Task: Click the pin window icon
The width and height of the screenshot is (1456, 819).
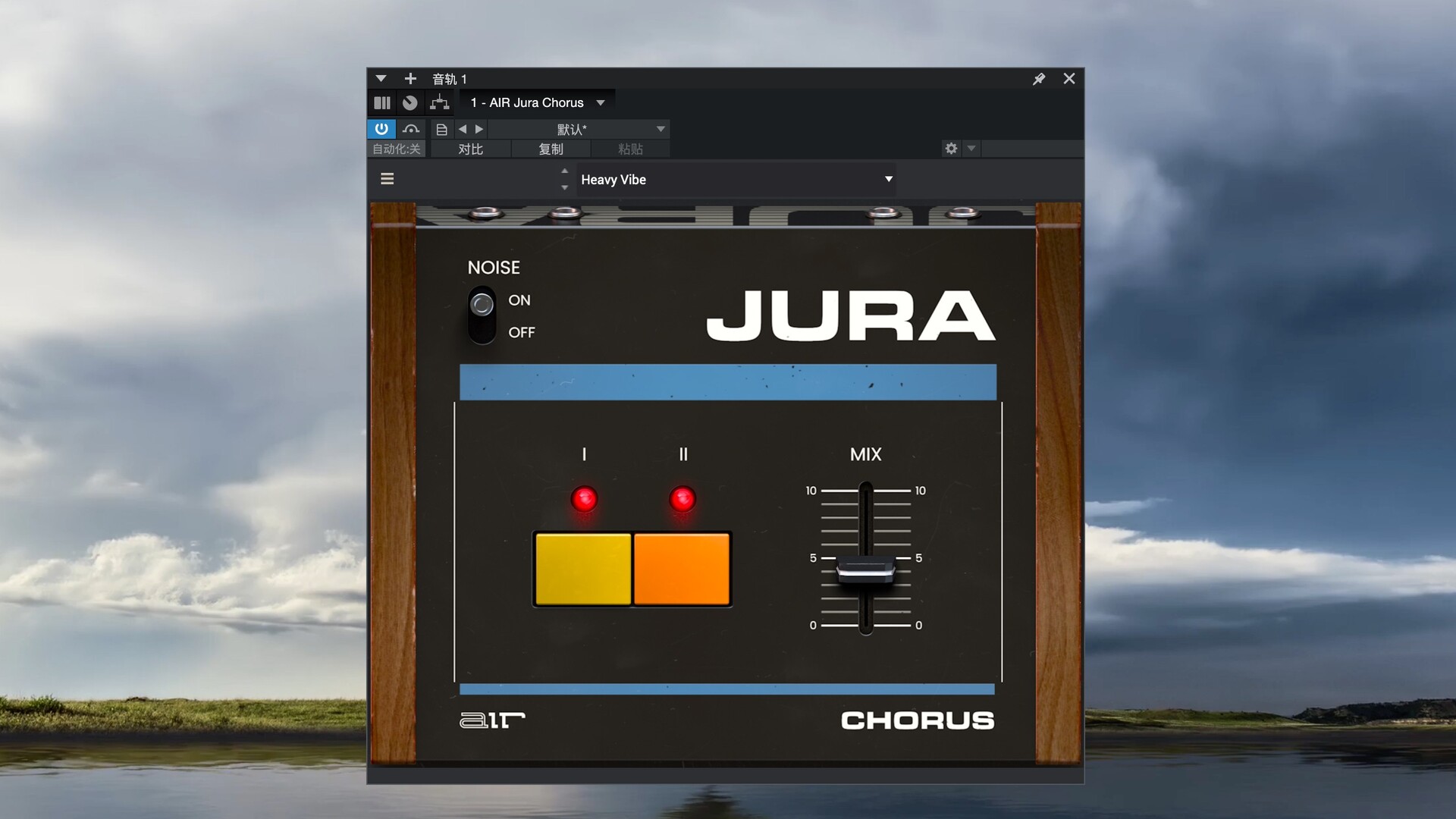Action: click(1039, 79)
